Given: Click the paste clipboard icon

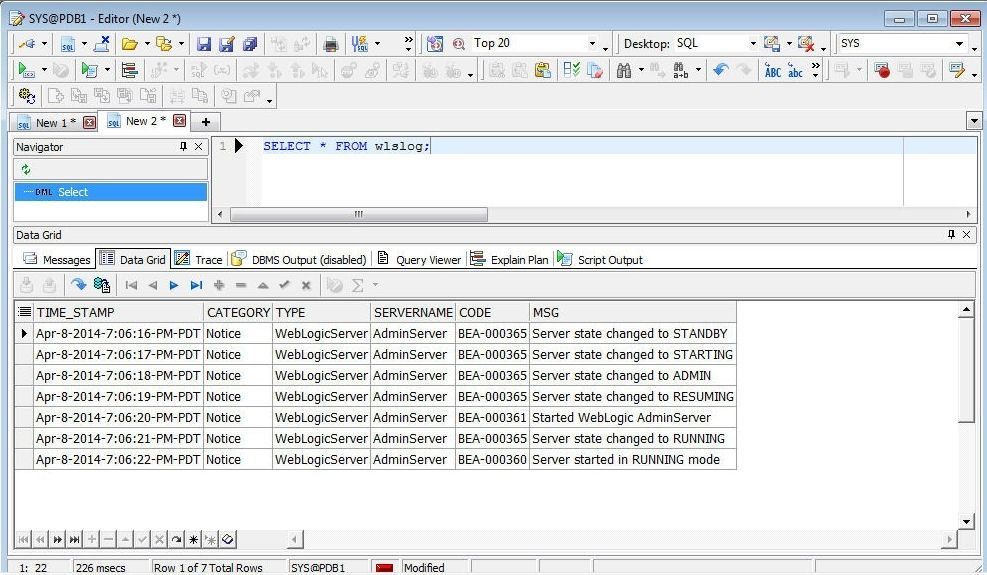Looking at the screenshot, I should [543, 70].
